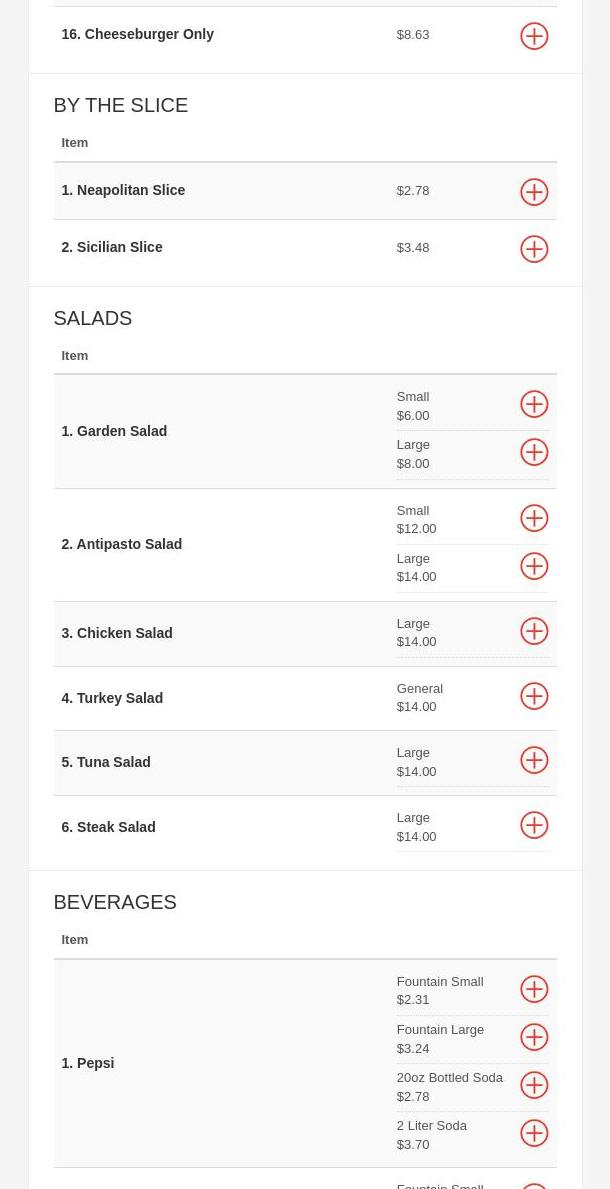
Task: Add Pepsi Fountain Large to order
Action: pos(534,1037)
